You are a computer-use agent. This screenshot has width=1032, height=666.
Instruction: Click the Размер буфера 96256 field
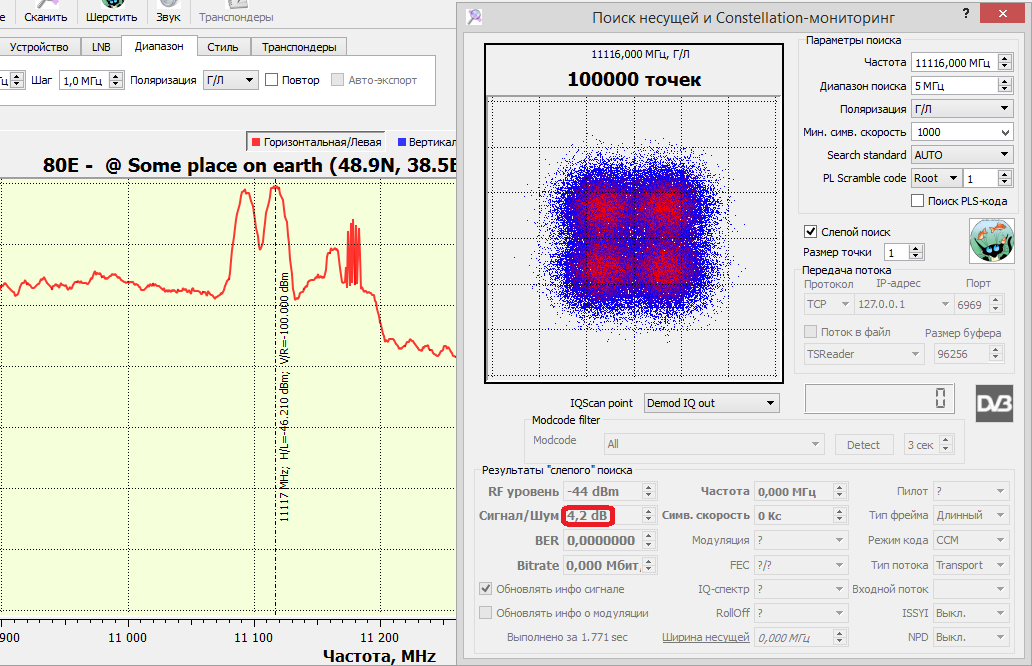pos(961,354)
